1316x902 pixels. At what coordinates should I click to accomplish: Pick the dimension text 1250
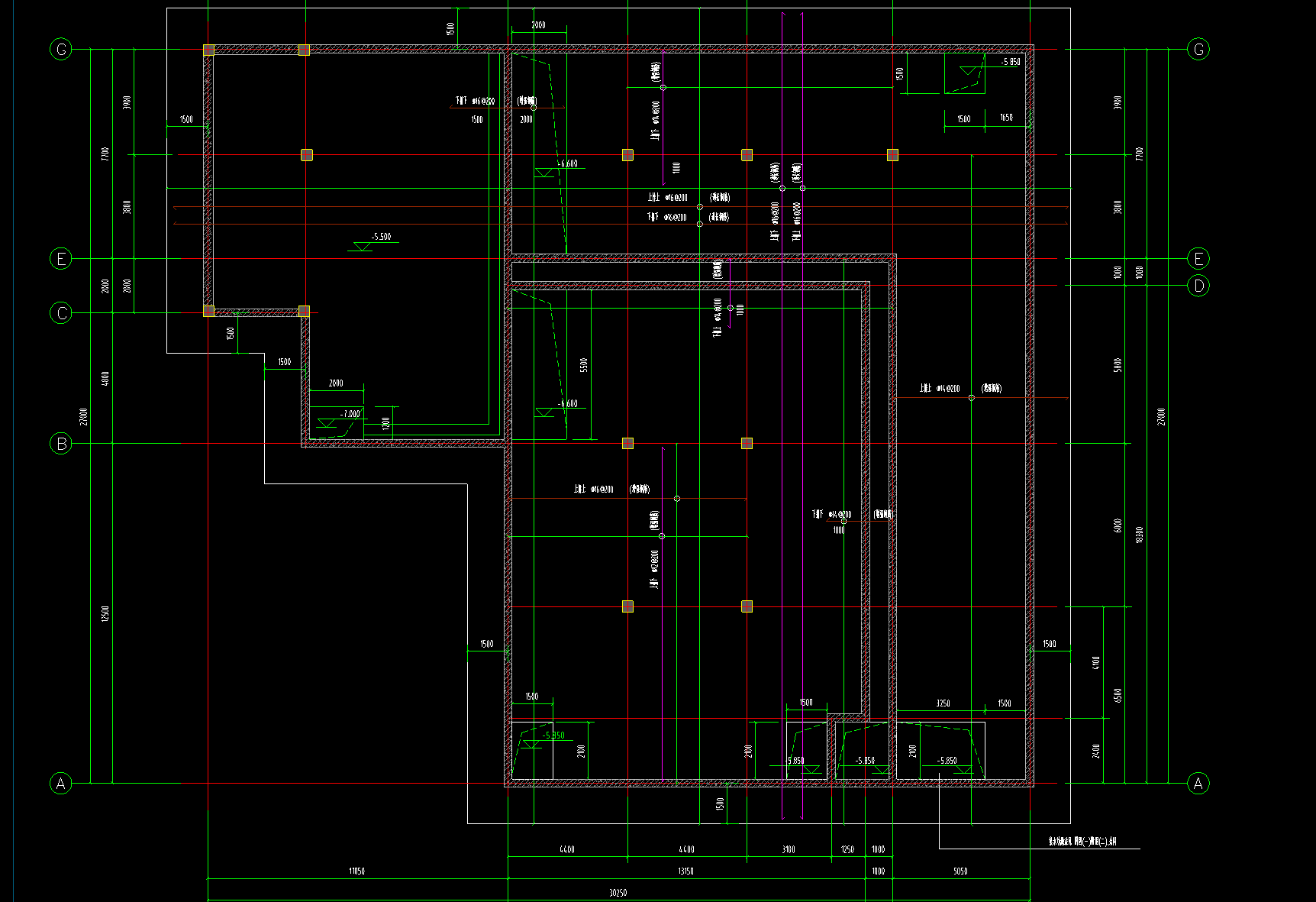pos(847,849)
